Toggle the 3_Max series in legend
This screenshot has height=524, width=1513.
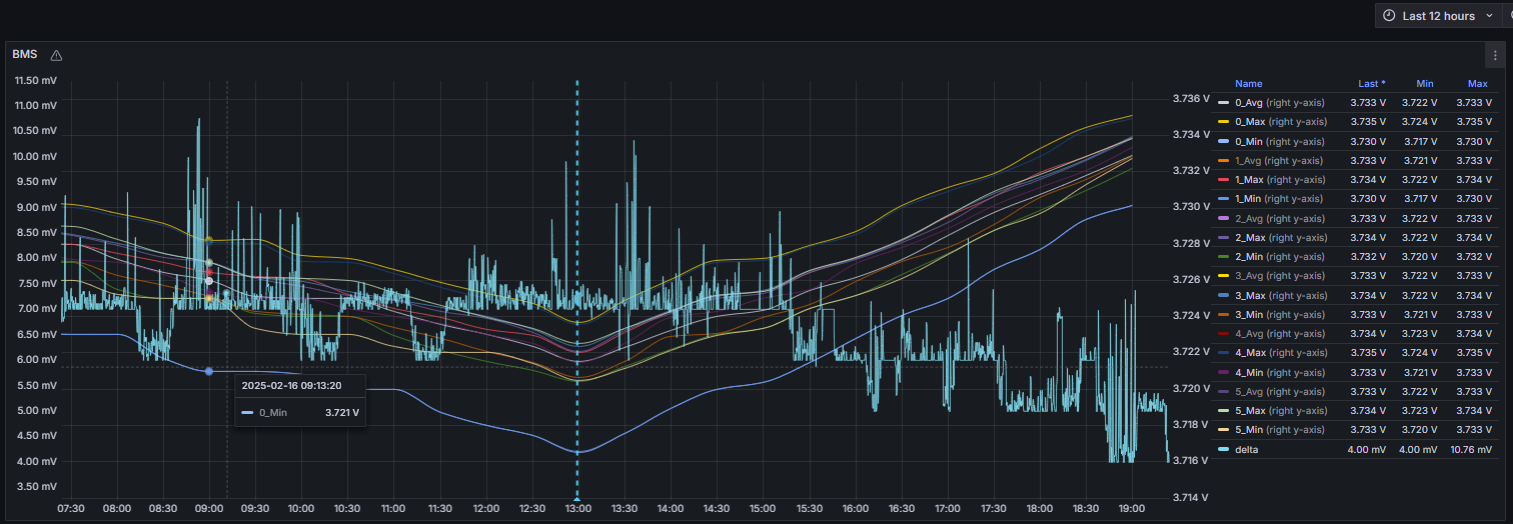point(1249,296)
